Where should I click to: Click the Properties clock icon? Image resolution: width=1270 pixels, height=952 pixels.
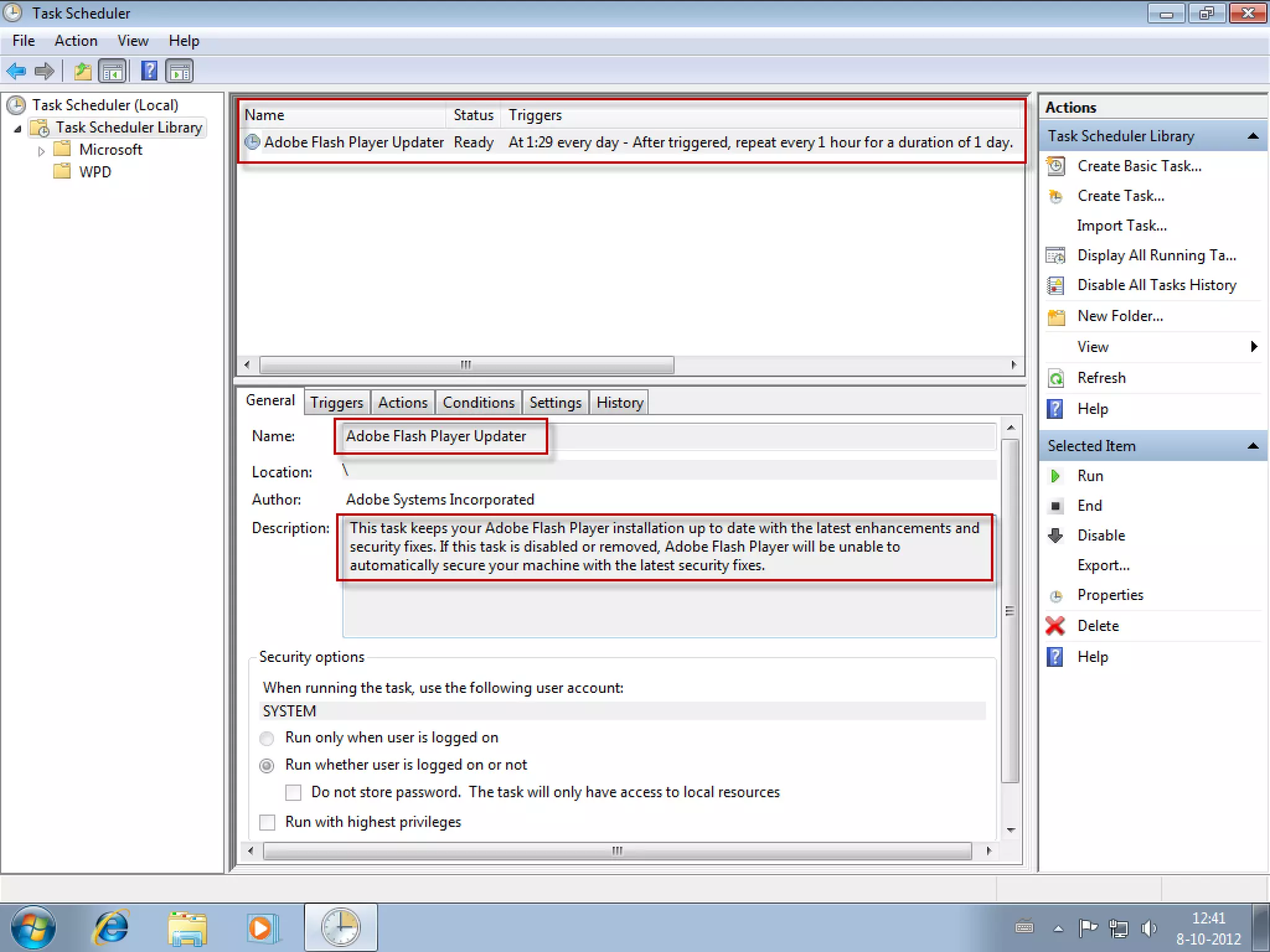click(1055, 596)
